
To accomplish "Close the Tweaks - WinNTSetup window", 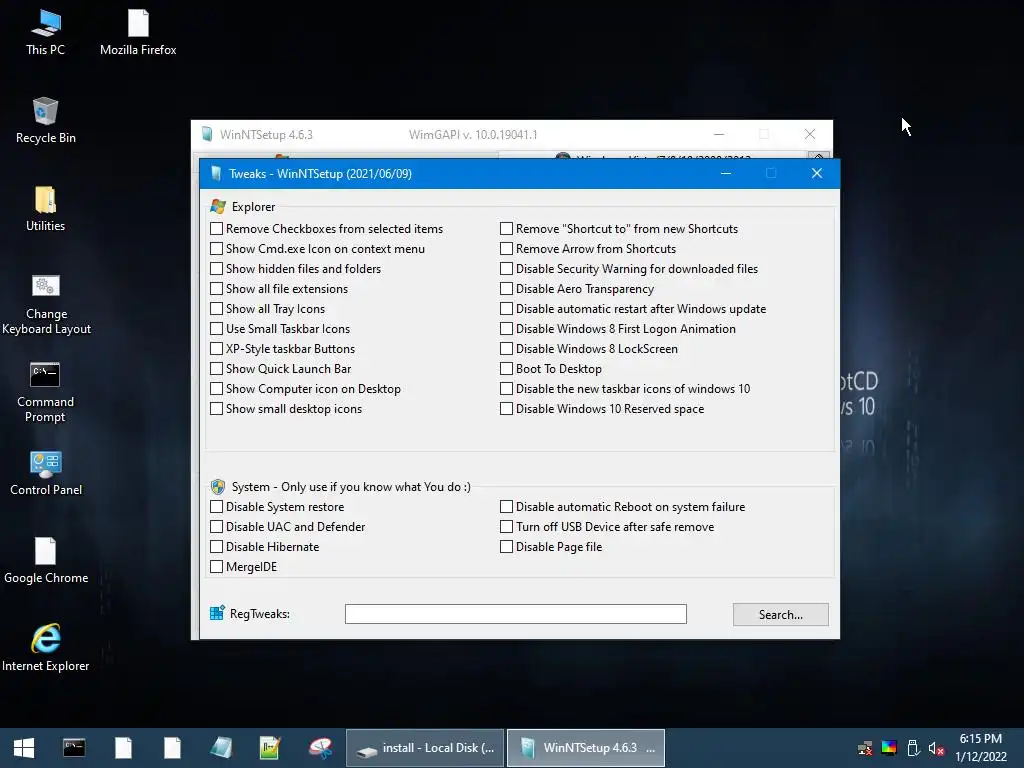I will point(816,174).
